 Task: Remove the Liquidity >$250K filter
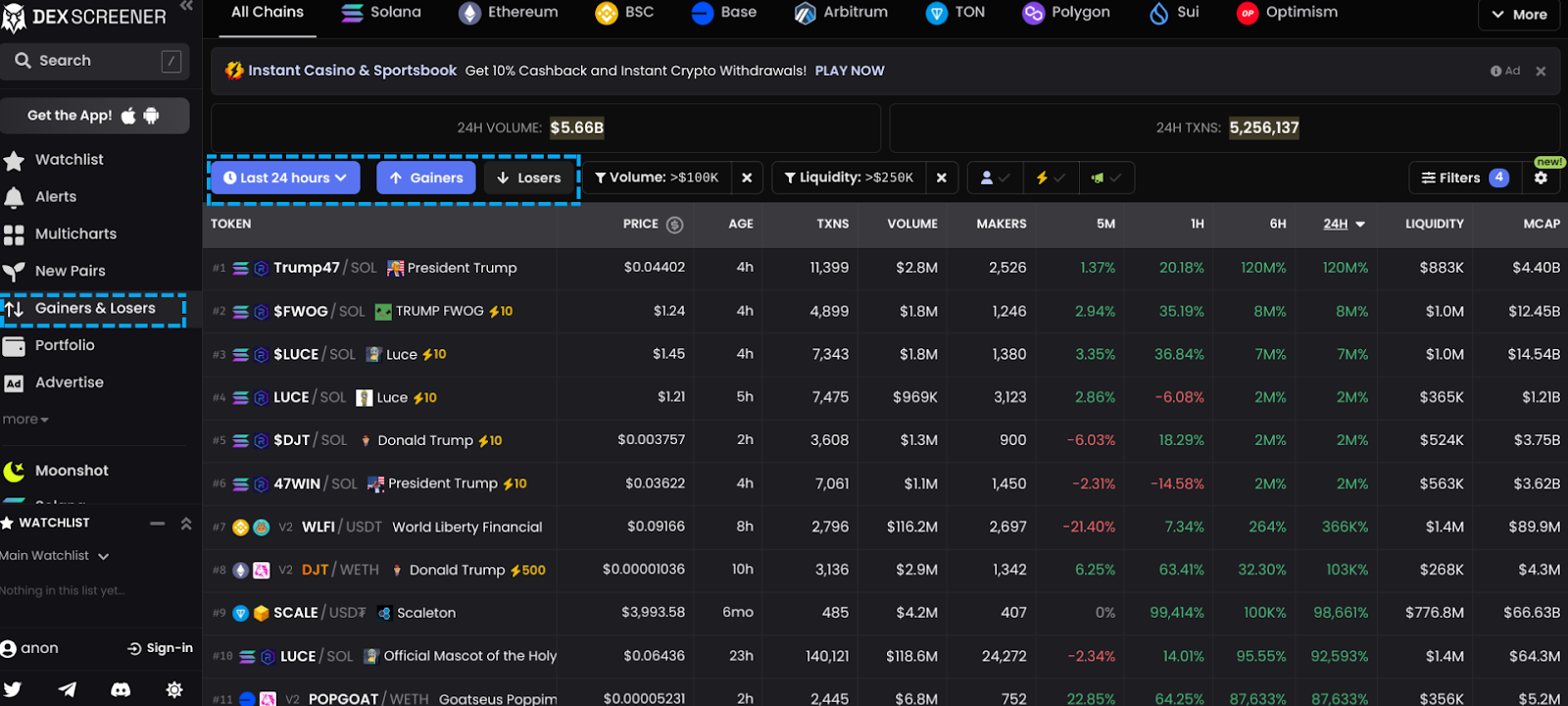point(942,178)
